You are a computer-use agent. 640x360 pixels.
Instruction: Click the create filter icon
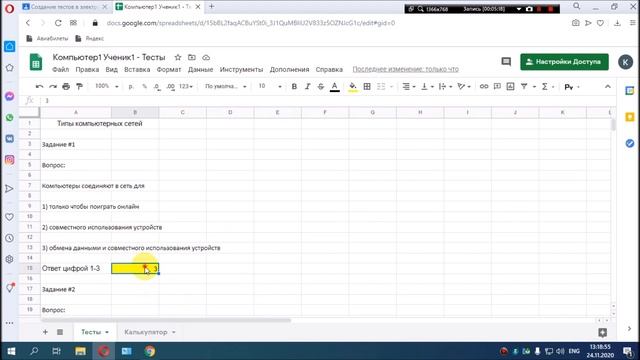click(524, 87)
